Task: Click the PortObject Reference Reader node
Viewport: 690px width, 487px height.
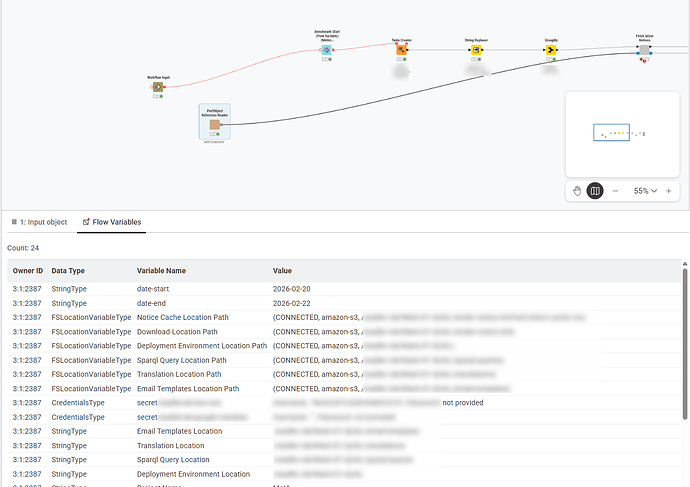Action: [214, 125]
